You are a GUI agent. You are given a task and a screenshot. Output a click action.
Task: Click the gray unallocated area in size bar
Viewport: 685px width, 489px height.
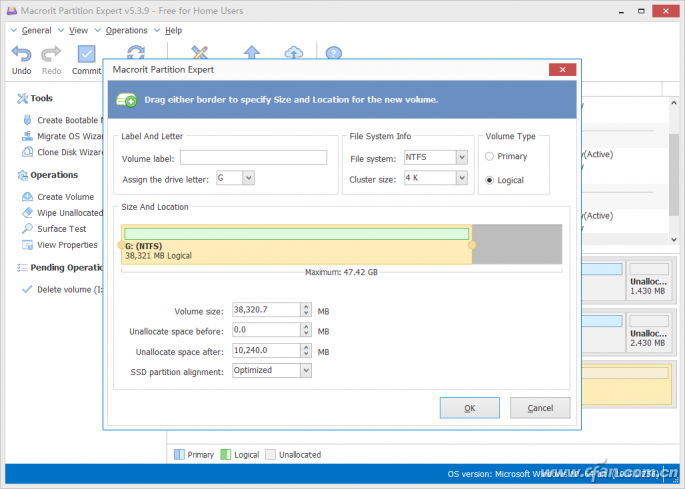517,244
